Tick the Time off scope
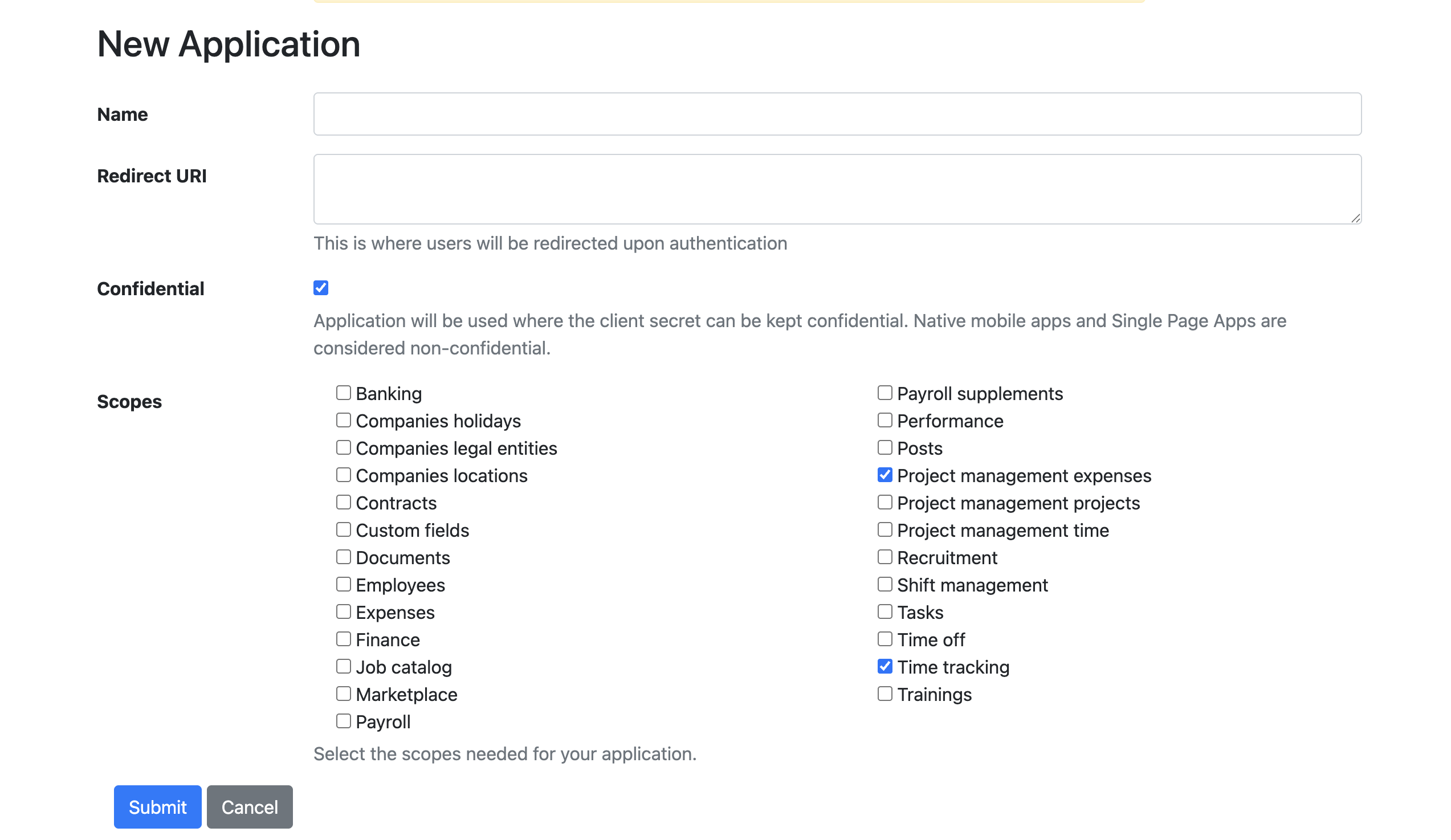This screenshot has height=840, width=1451. coord(885,639)
